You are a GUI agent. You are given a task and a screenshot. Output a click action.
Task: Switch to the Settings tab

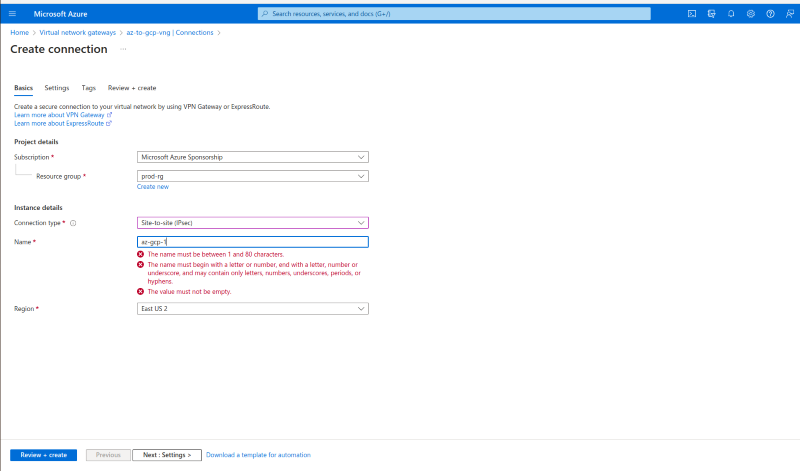pyautogui.click(x=57, y=88)
